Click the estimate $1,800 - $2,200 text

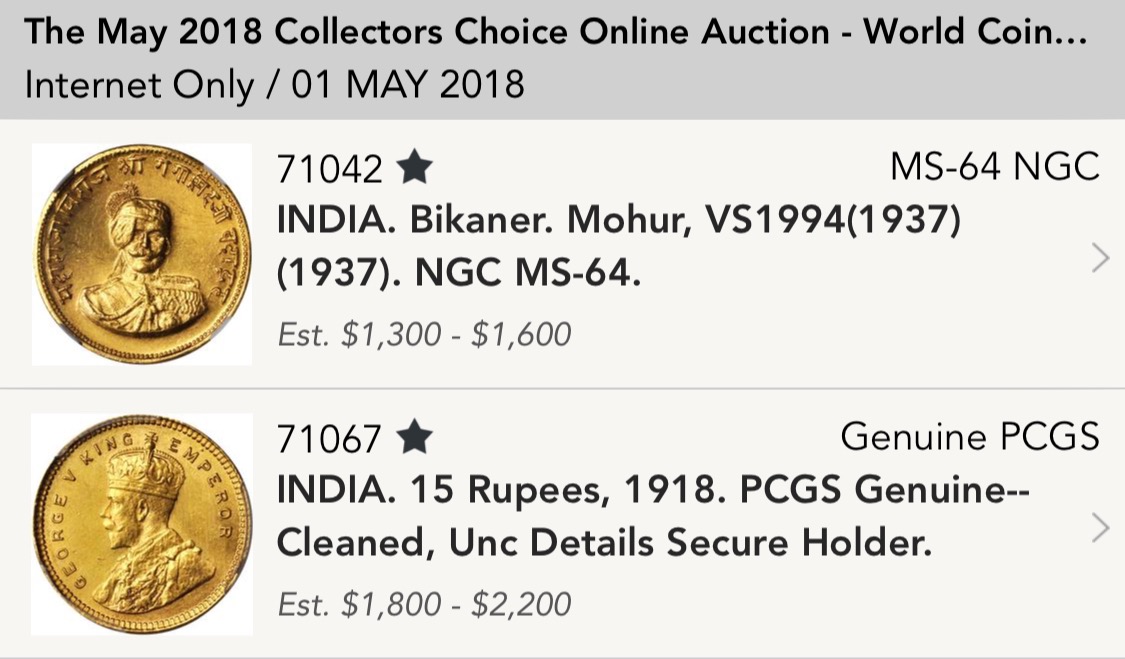point(424,604)
